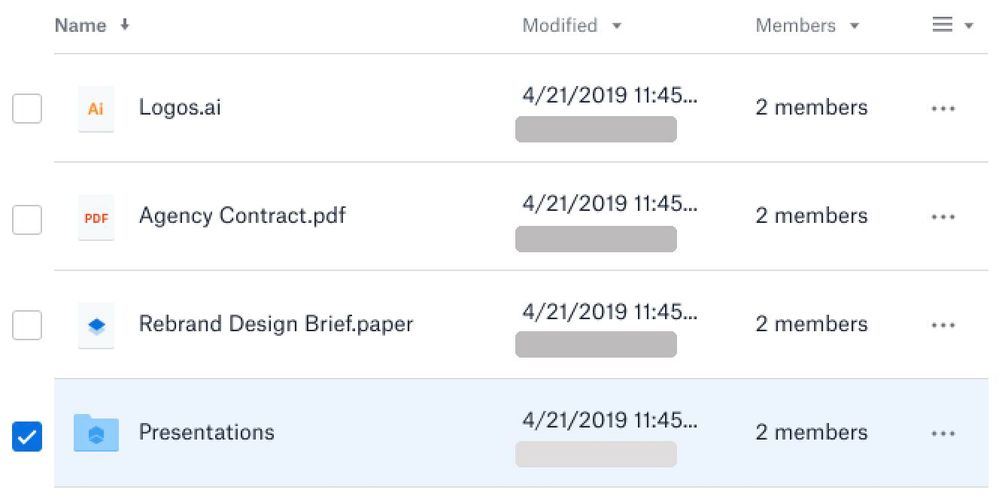This screenshot has height=503, width=999.
Task: Uncheck the Presentations folder checkbox
Action: (27, 436)
